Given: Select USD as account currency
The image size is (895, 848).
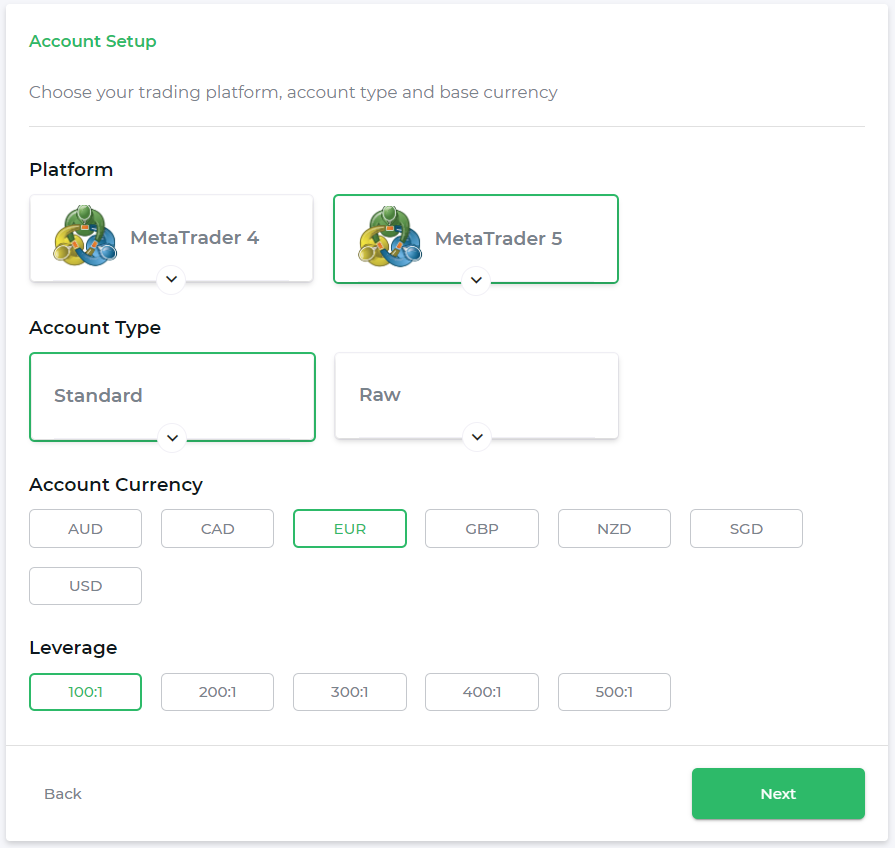Looking at the screenshot, I should click(x=86, y=585).
